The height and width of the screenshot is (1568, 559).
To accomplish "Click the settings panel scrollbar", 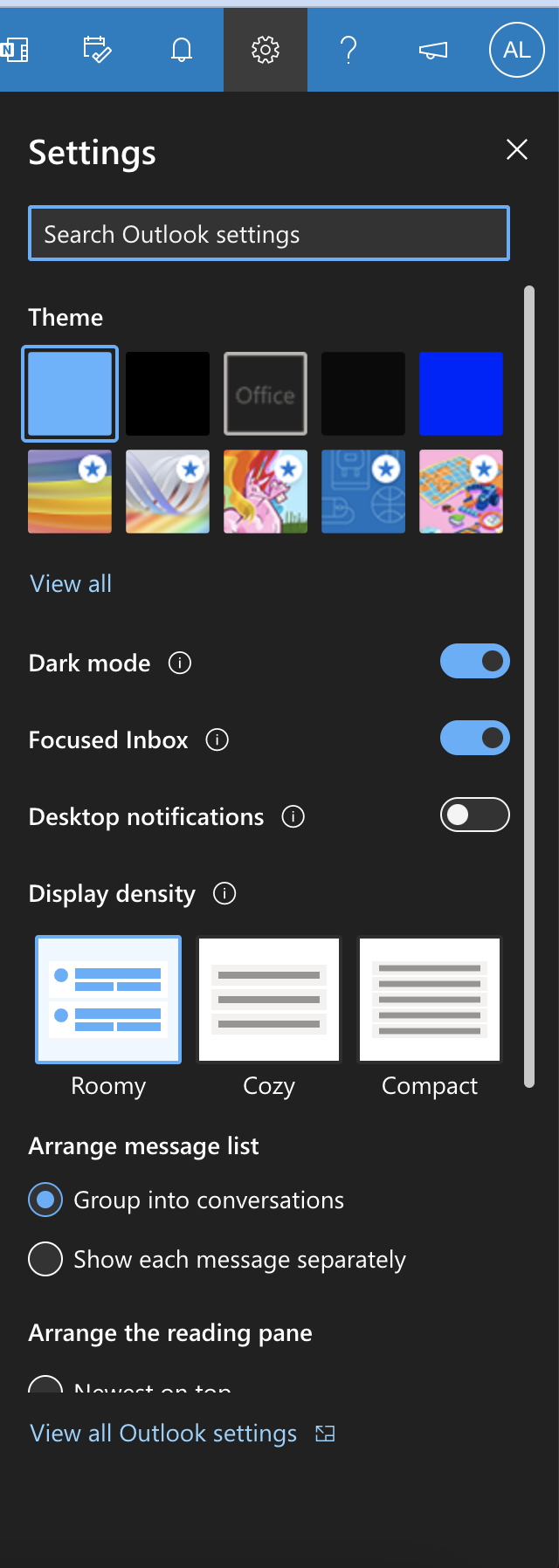I will tap(529, 686).
